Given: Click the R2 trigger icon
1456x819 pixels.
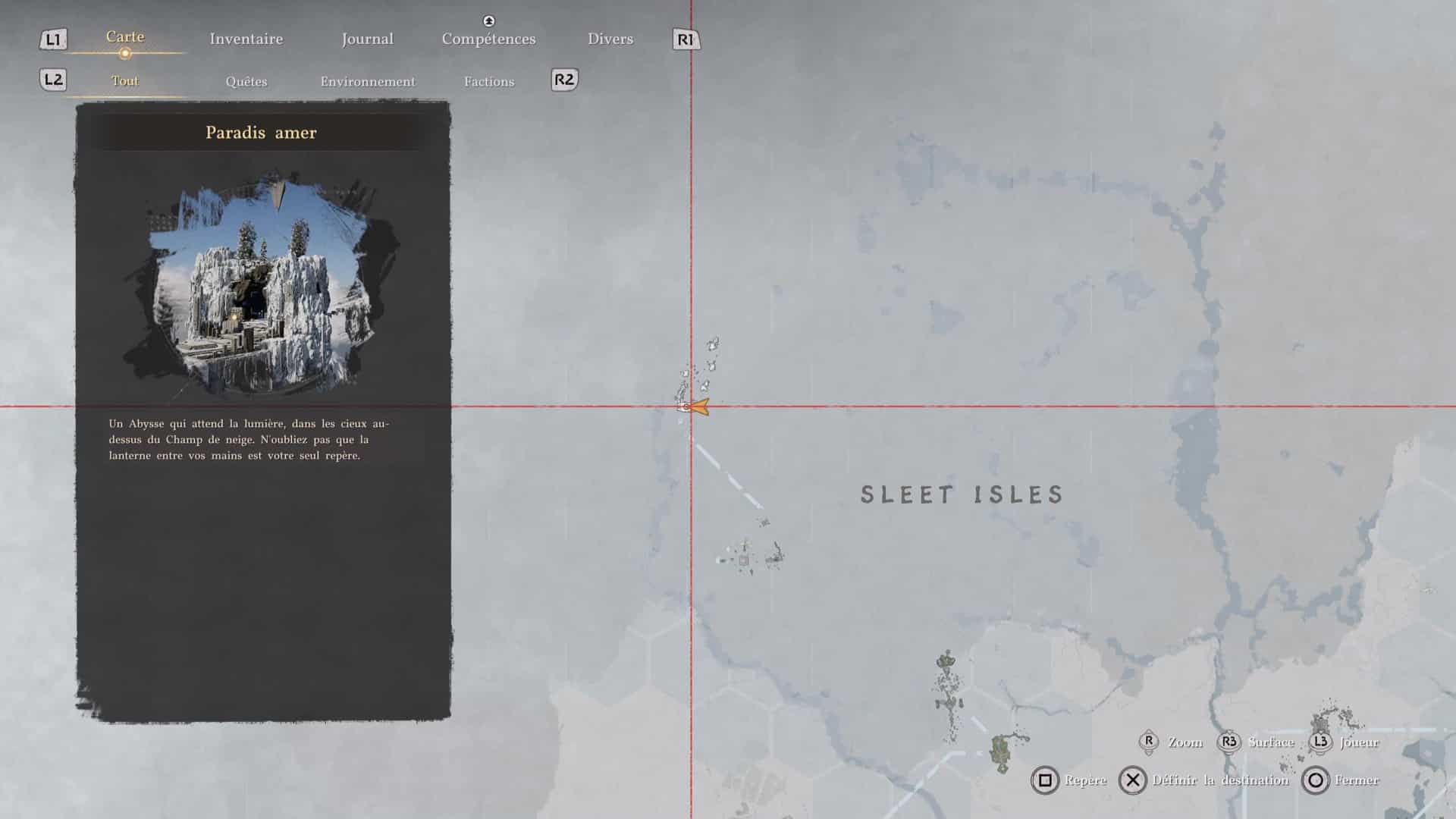Looking at the screenshot, I should click(x=564, y=80).
